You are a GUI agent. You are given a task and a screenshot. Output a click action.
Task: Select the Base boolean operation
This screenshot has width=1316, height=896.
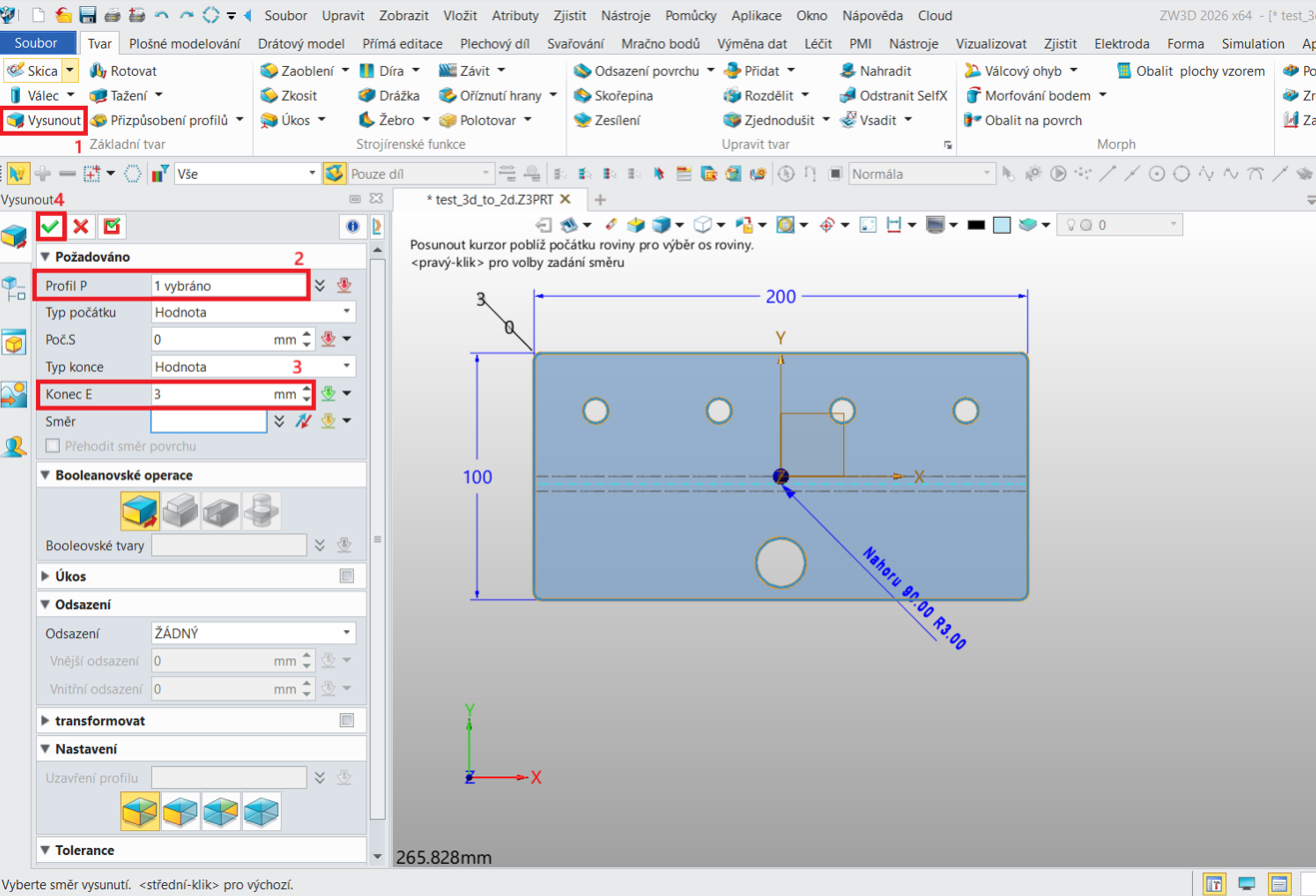140,510
